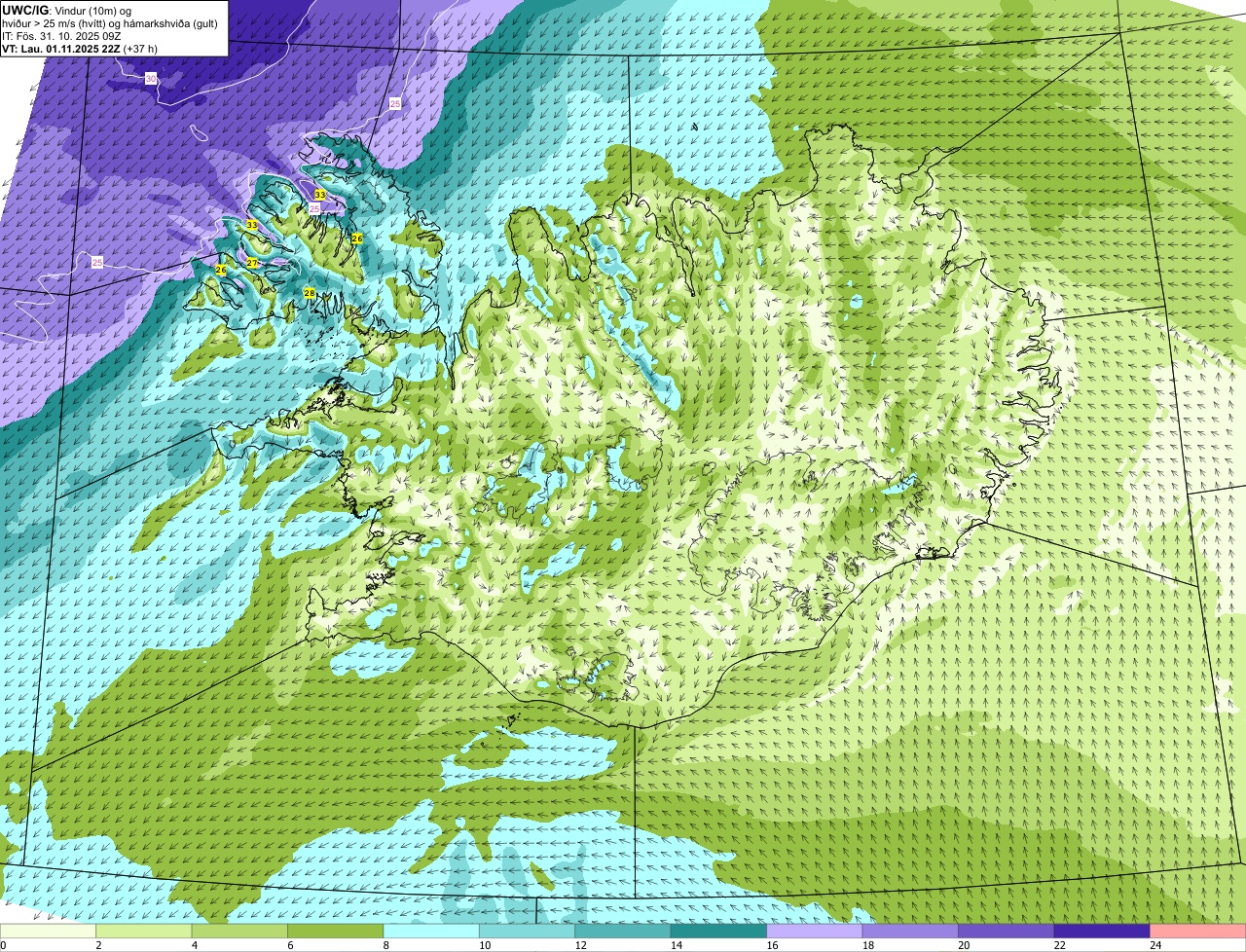Click the 'hviður > 25 m/s' description line

(110, 23)
